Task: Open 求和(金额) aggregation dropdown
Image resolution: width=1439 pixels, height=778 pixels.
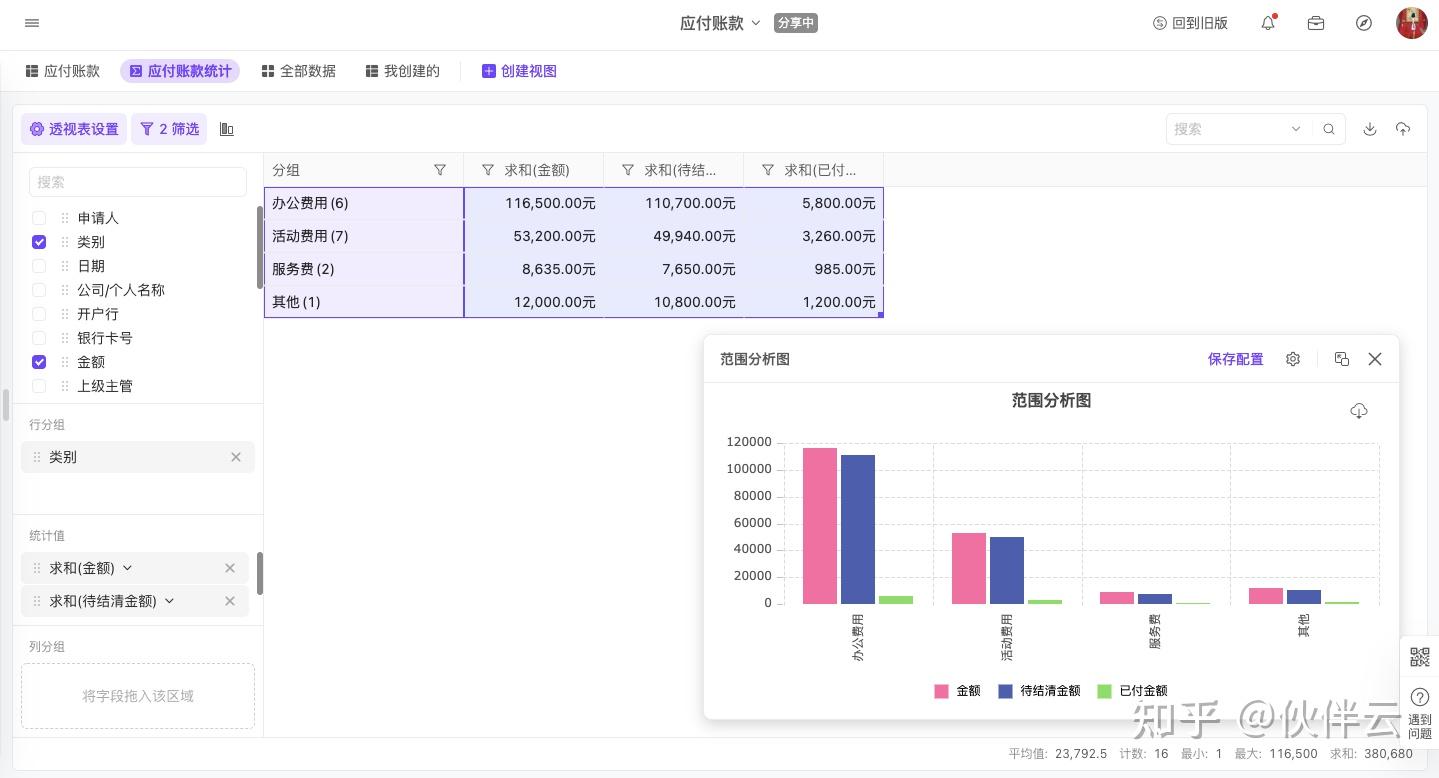Action: click(127, 568)
